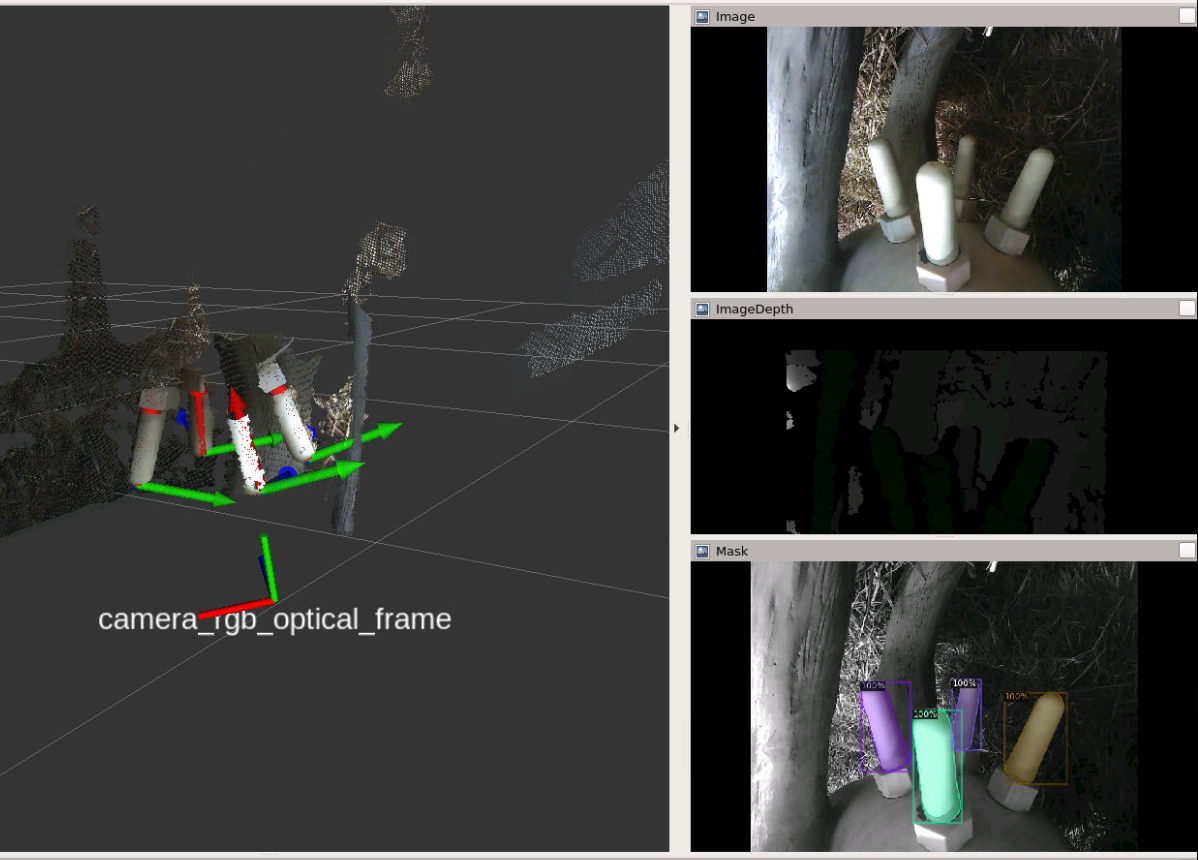This screenshot has height=860, width=1198.
Task: Click the camera_rgb_optical_frame label in 3D view
Action: coord(274,619)
